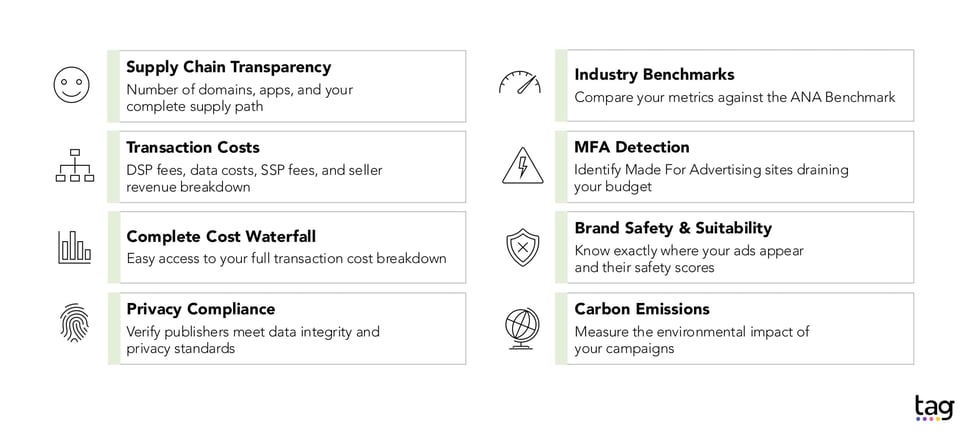This screenshot has height=440, width=973.
Task: Click the lightning warning triangle icon
Action: pos(522,166)
